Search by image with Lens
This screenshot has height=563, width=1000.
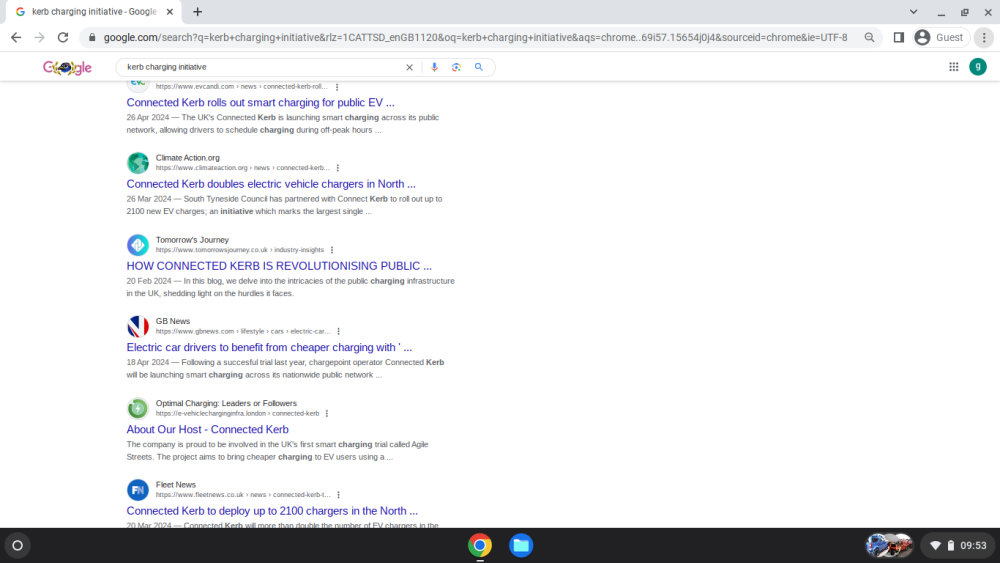click(456, 67)
